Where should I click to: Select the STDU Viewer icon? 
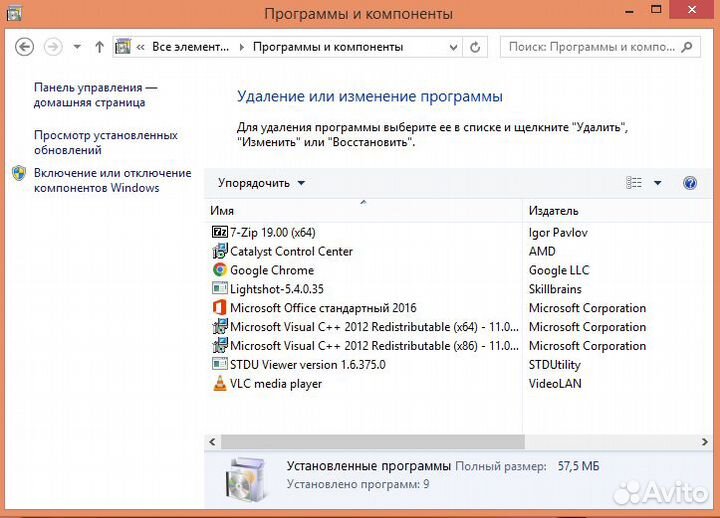220,364
